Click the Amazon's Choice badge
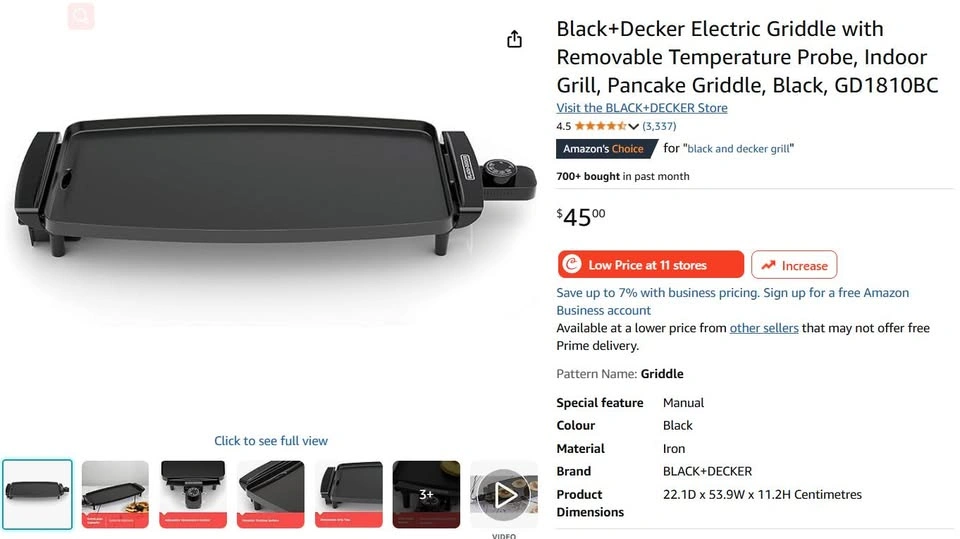This screenshot has width=960, height=539. 606,149
